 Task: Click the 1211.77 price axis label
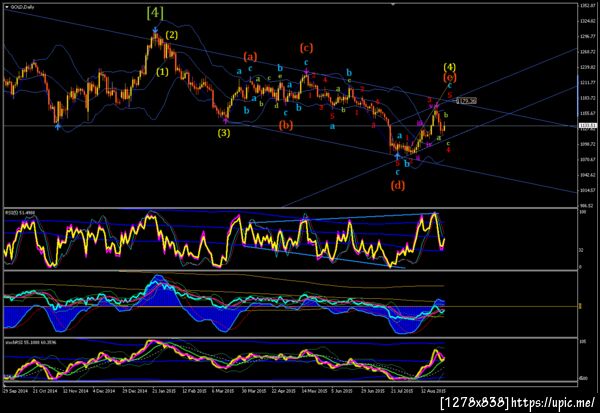point(587,83)
